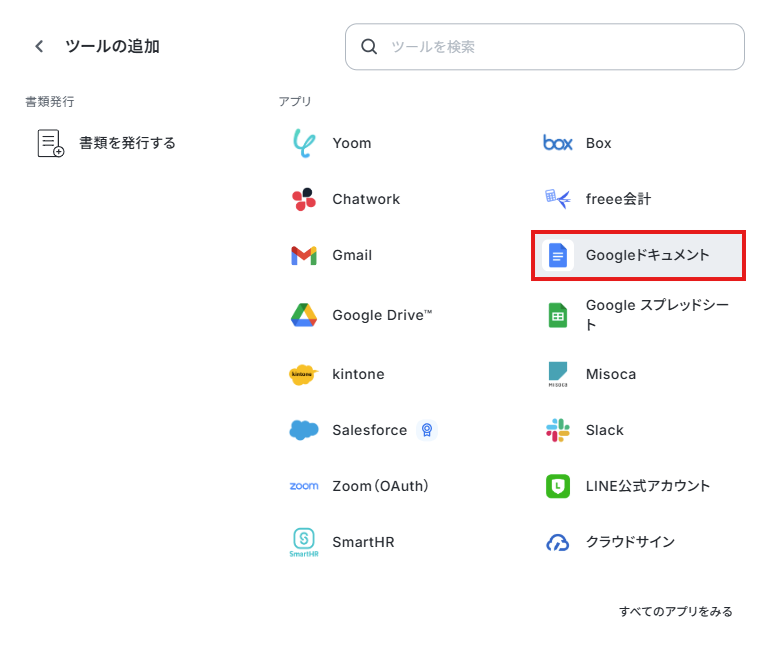Choose SmartHR app label

(363, 542)
